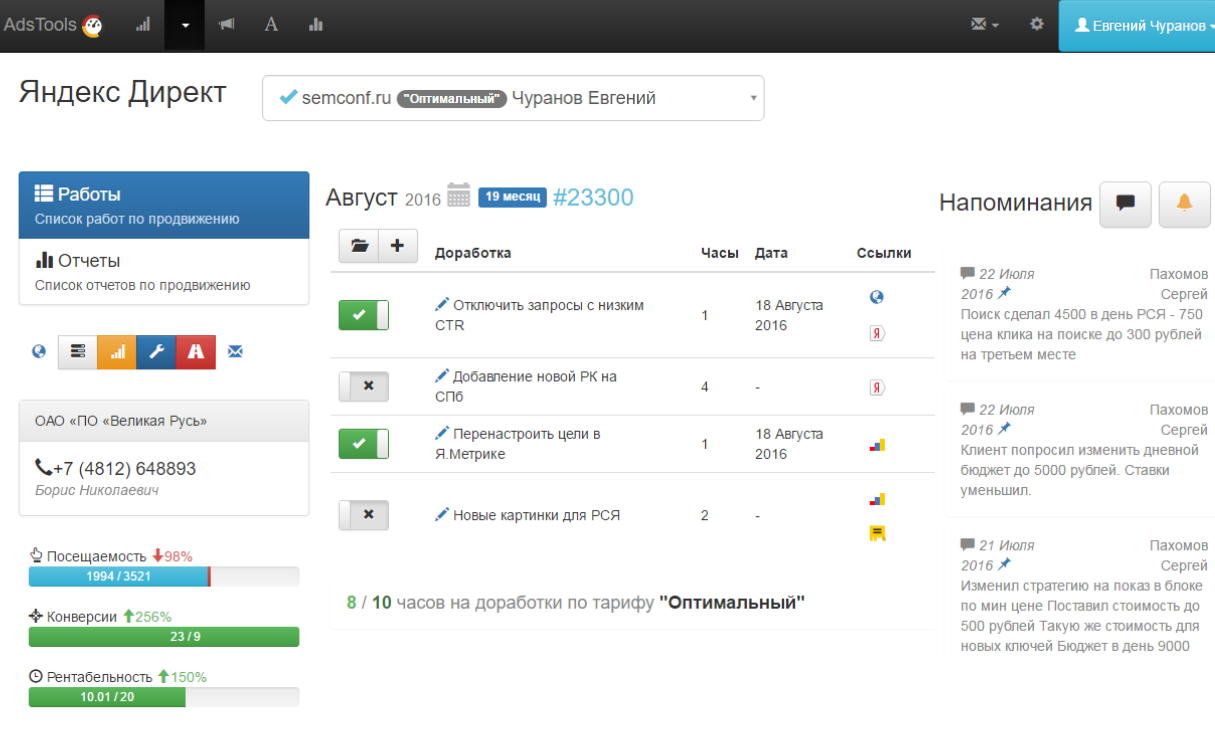Open the letter A icon in the top navbar
Screen dimensions: 1215x740
271,25
